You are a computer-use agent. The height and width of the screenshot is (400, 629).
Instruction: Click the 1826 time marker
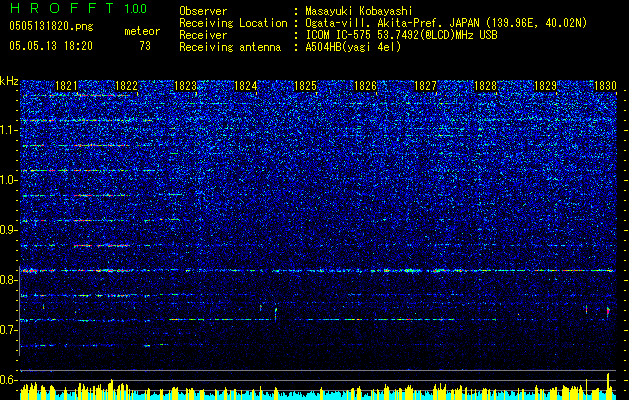point(365,86)
